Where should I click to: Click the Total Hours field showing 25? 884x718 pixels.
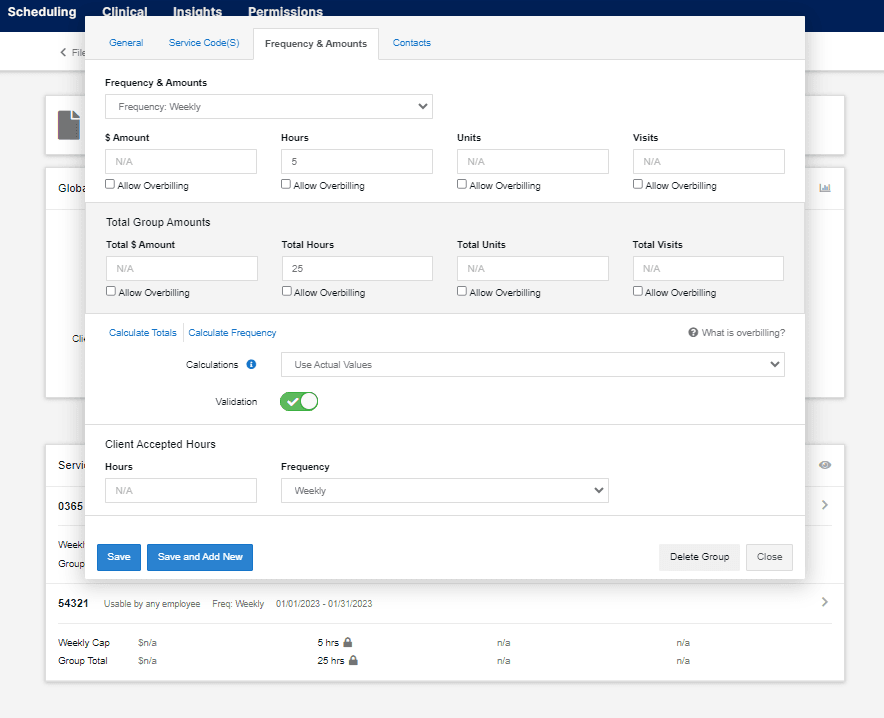point(357,268)
